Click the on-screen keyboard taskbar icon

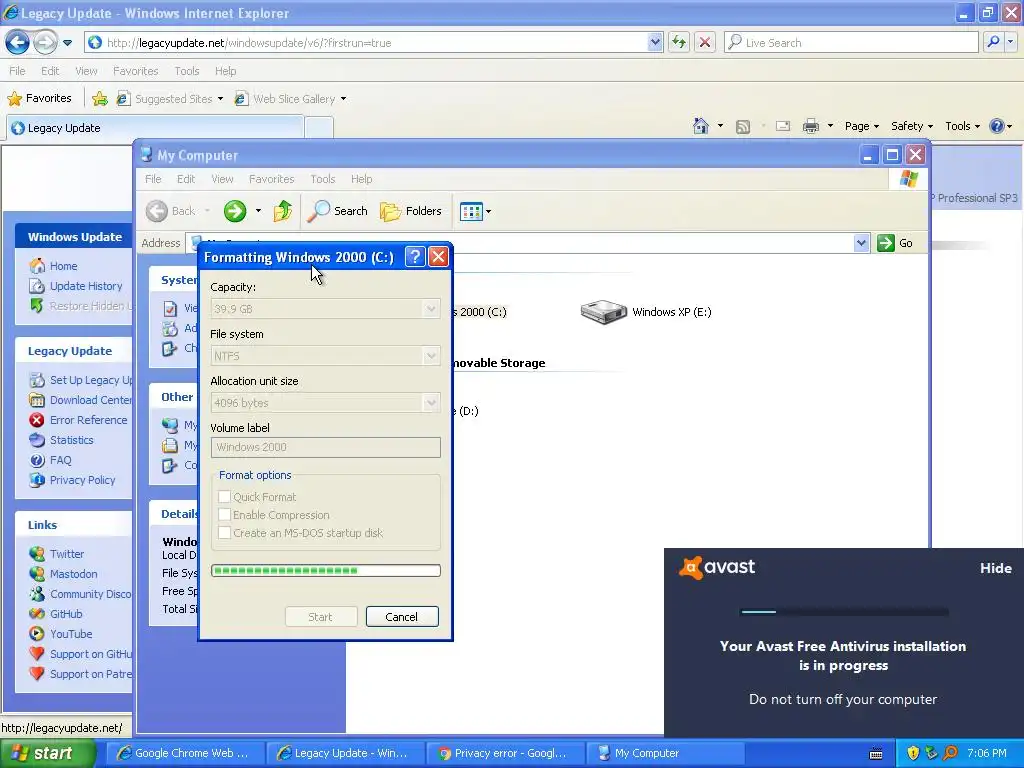coord(876,754)
